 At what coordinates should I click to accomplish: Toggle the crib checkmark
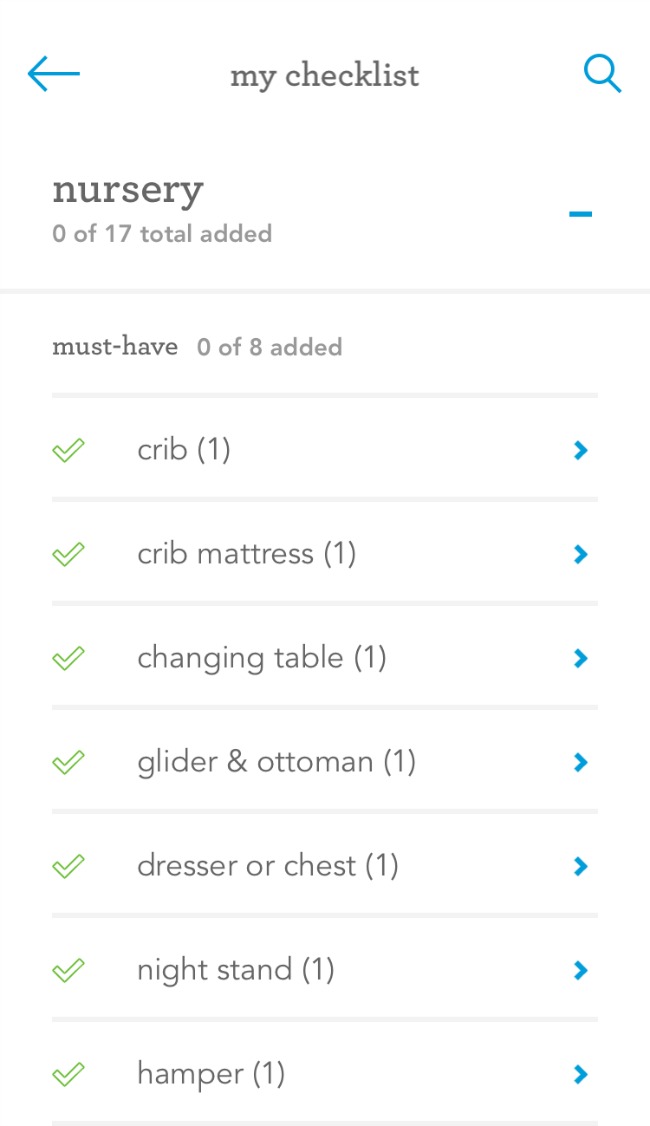68,451
